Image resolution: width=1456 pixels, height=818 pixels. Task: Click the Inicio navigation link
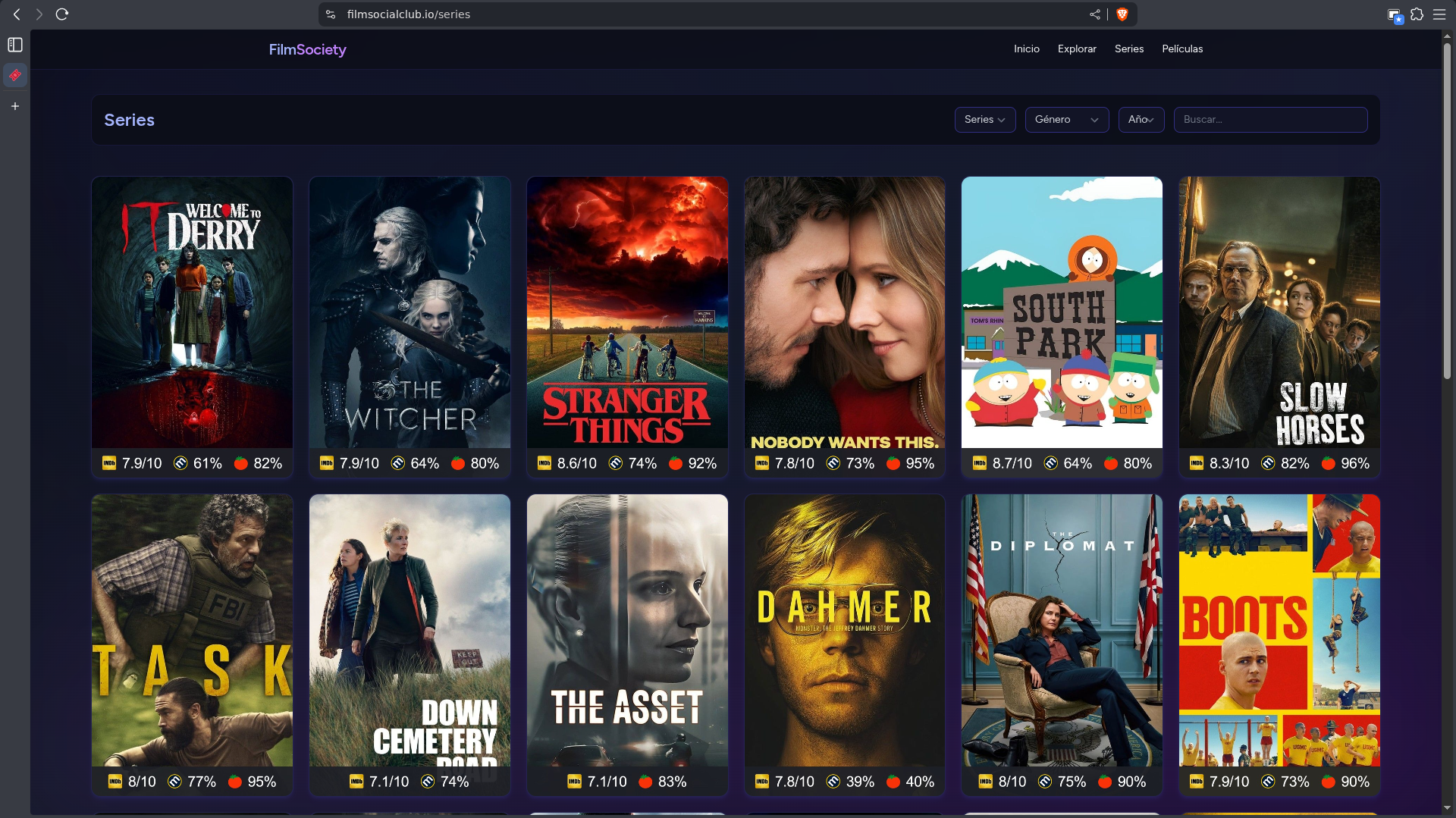(1026, 49)
